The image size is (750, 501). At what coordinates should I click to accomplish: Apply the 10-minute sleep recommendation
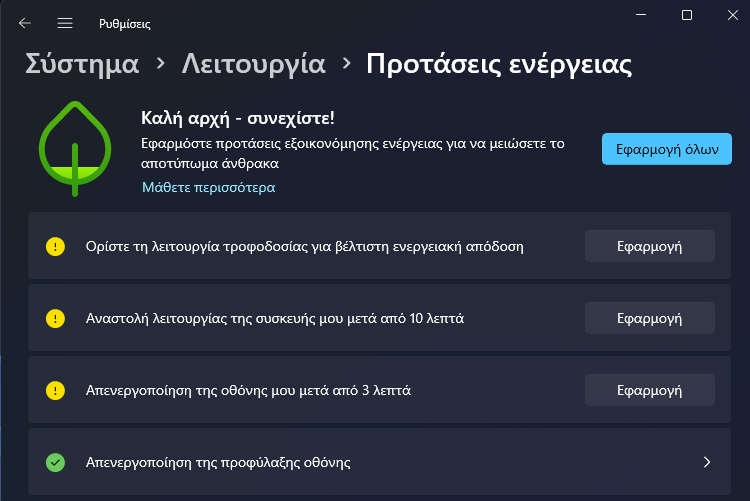tap(649, 318)
